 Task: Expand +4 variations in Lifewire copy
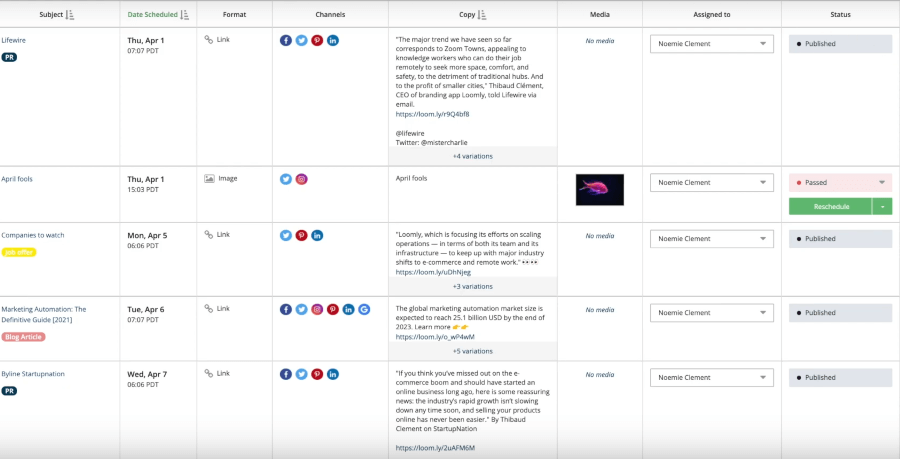coord(472,156)
